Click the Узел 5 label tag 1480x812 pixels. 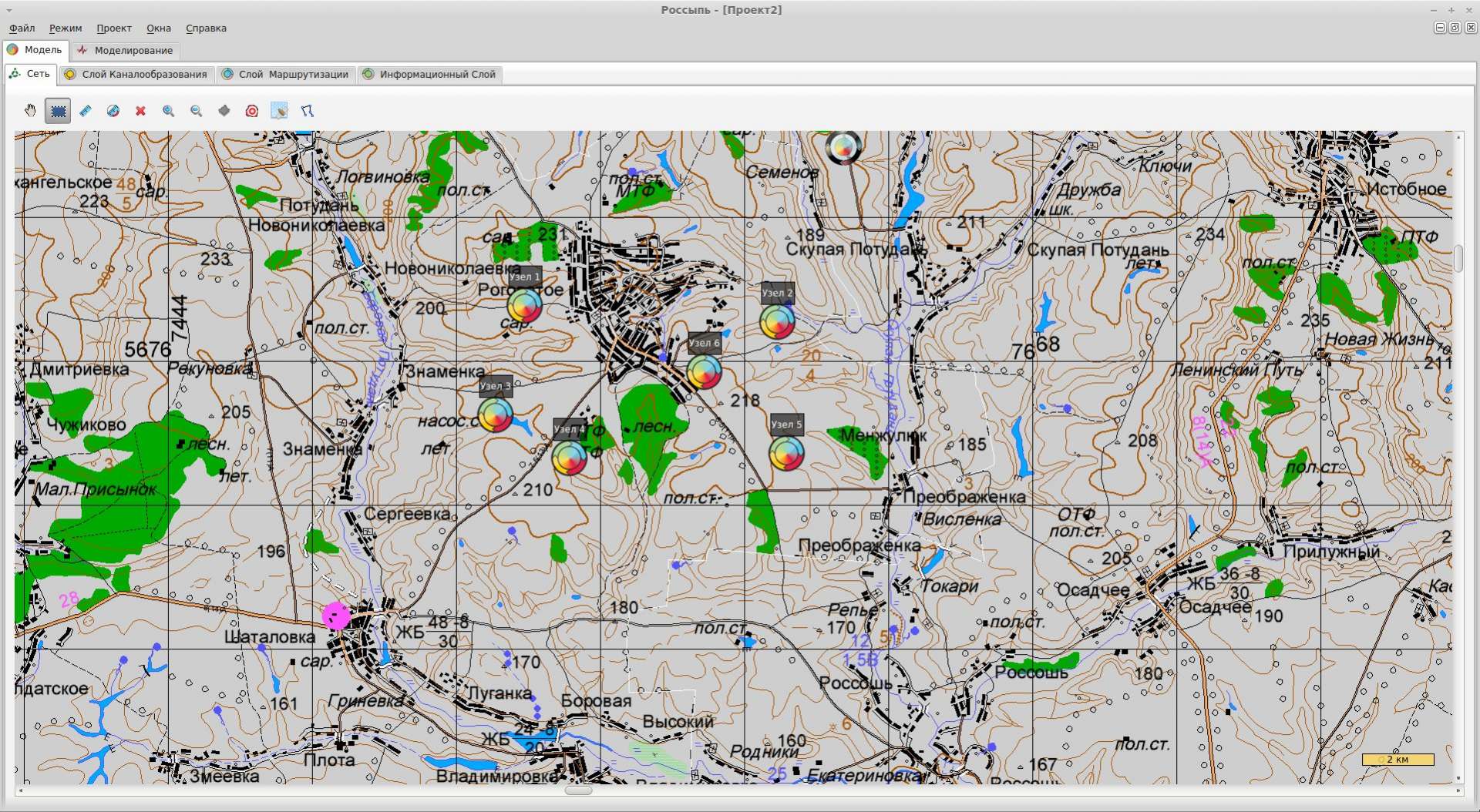(x=786, y=424)
